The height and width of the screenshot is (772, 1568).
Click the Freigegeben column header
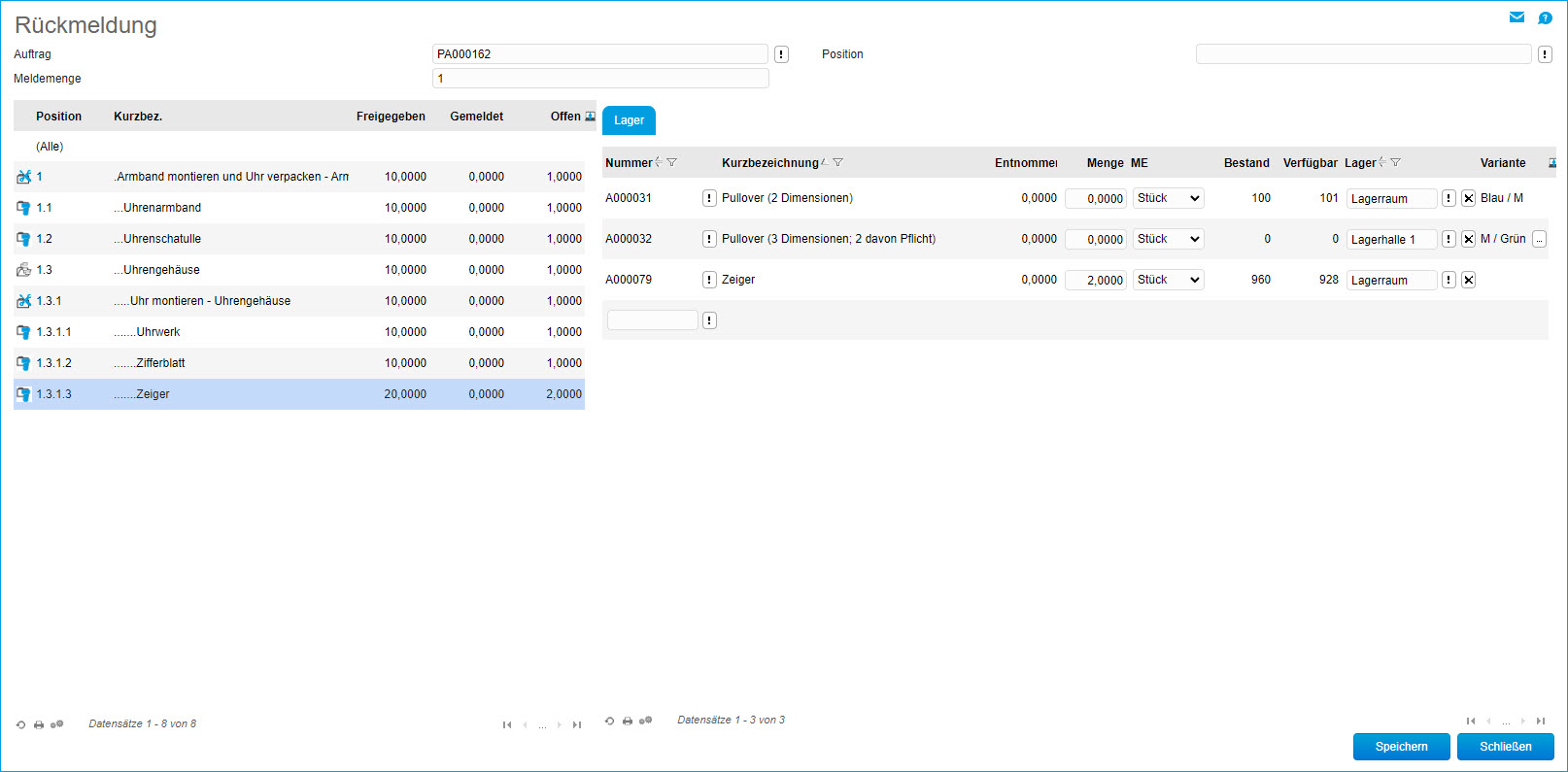(x=391, y=117)
